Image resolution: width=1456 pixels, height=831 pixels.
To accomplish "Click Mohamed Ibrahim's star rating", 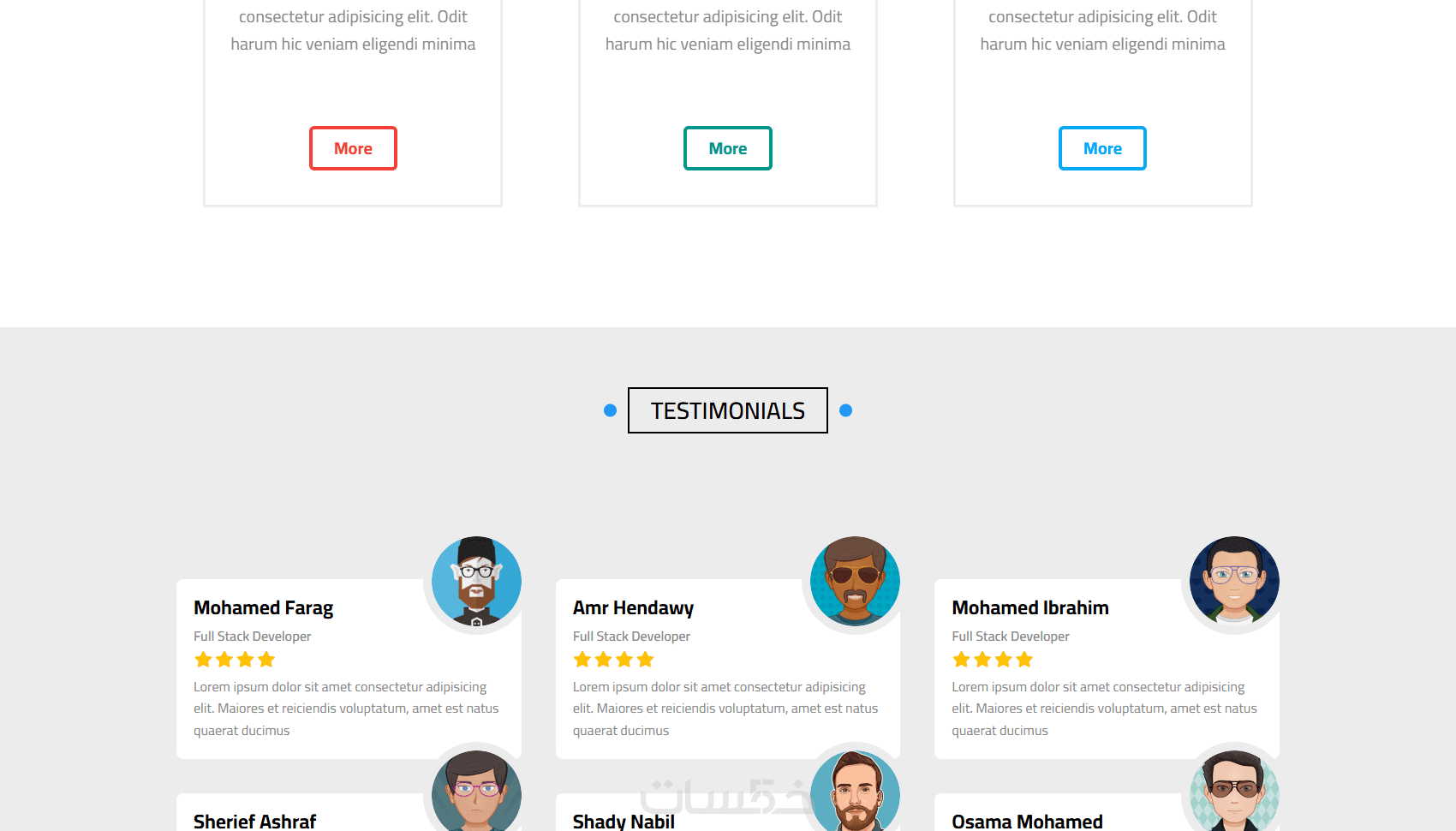I will coord(993,660).
